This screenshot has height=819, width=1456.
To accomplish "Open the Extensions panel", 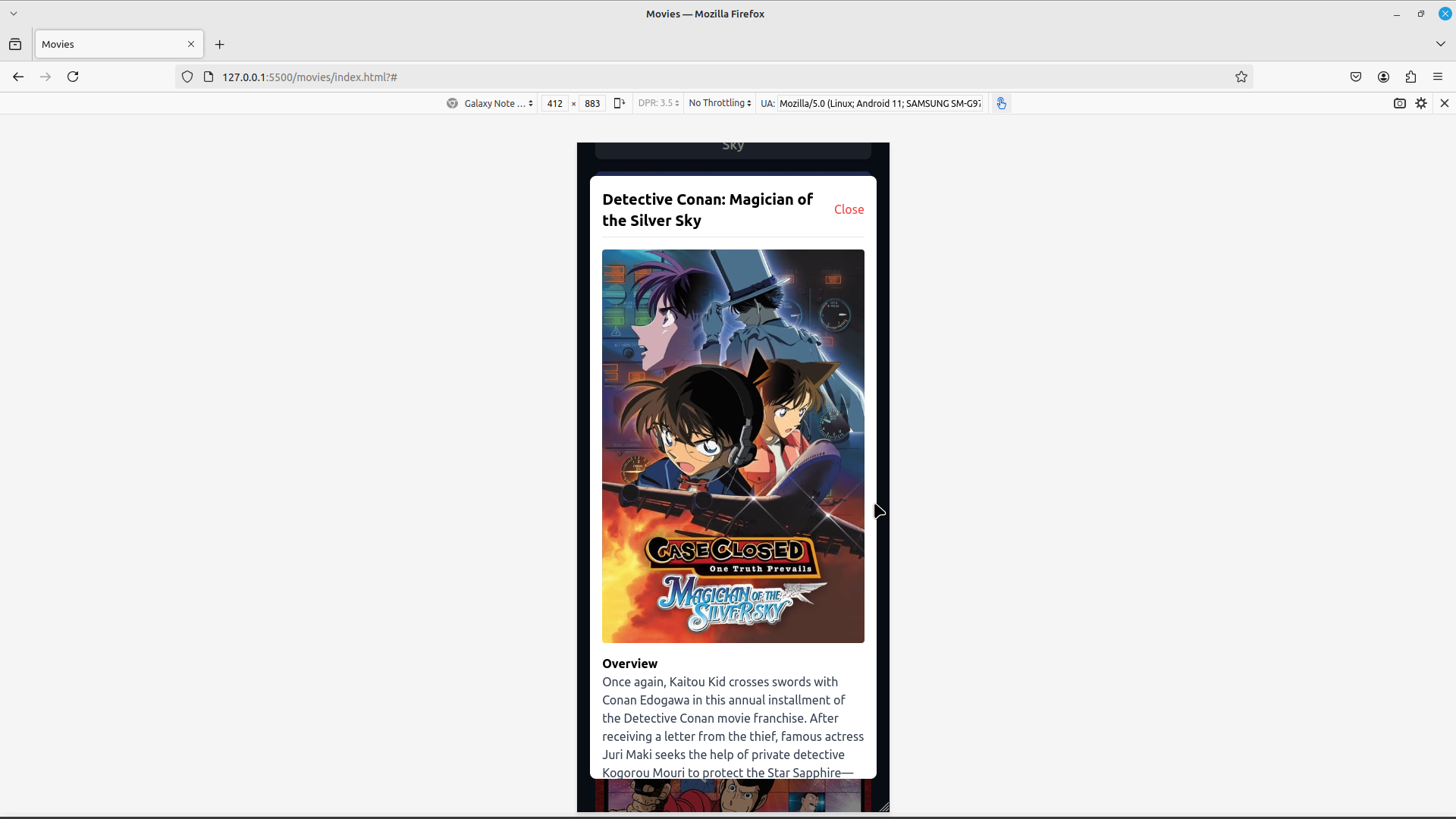I will click(1410, 77).
